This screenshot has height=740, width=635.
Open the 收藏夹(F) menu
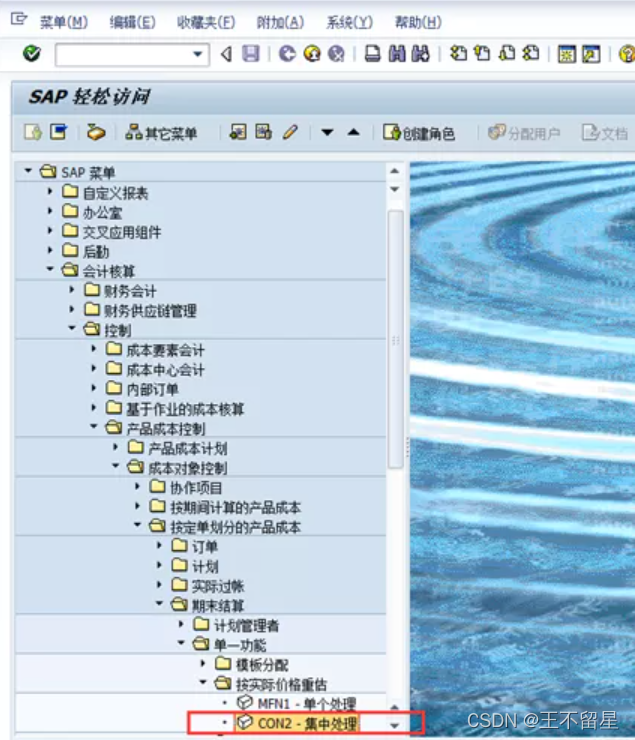[206, 22]
